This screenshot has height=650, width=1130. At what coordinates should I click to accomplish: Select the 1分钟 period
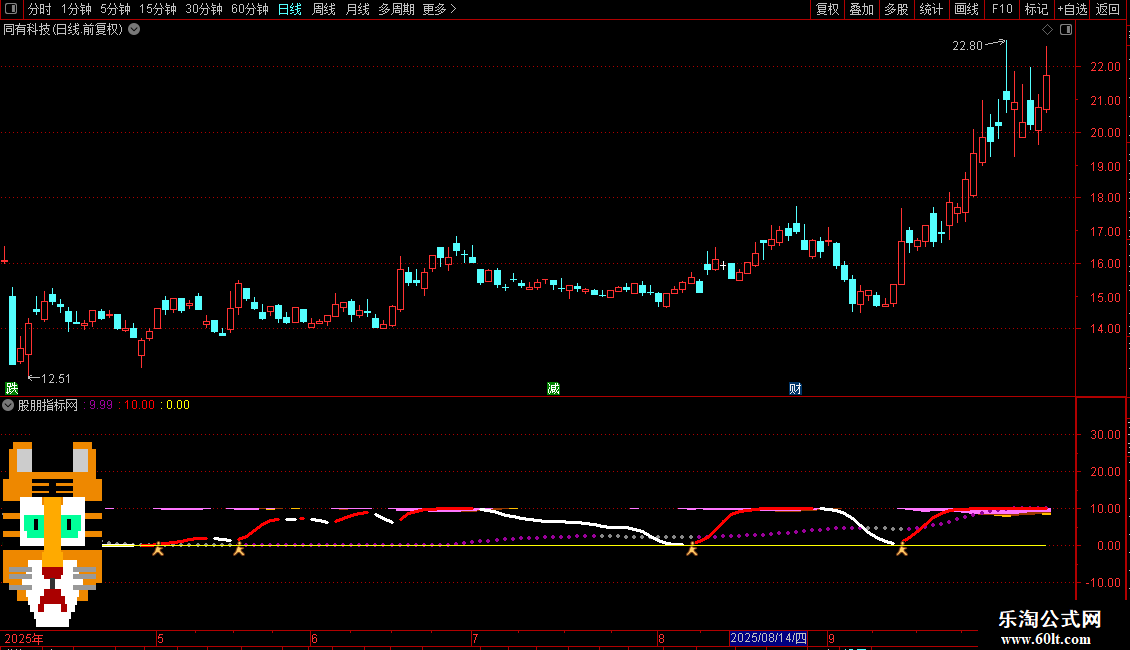(76, 9)
